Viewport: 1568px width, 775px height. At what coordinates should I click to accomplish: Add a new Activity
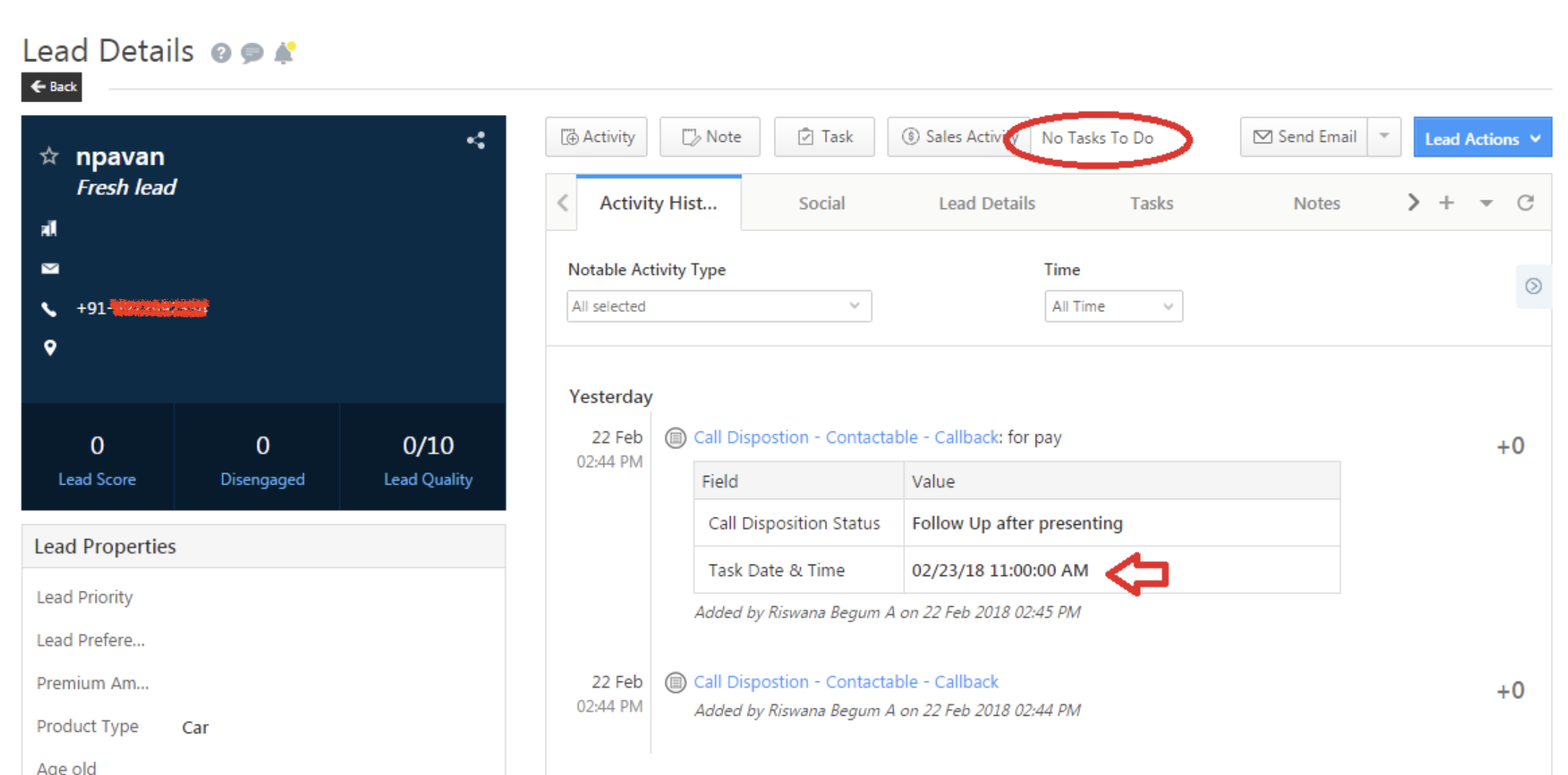pos(597,137)
